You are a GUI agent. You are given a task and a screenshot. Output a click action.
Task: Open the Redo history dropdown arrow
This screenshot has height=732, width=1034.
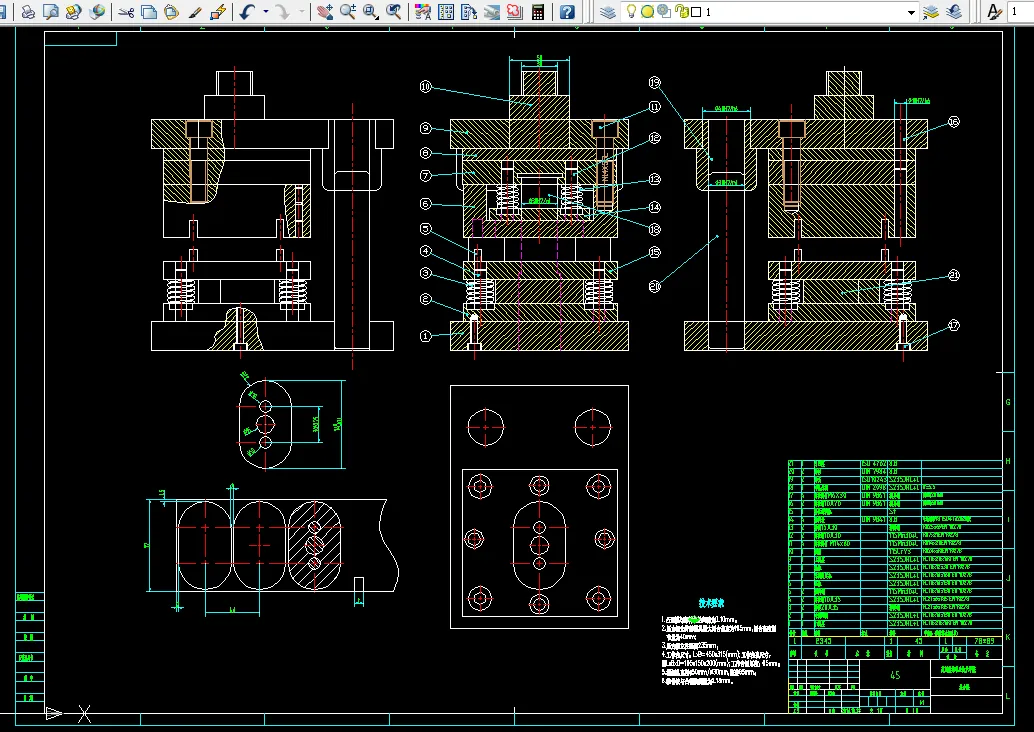point(303,12)
